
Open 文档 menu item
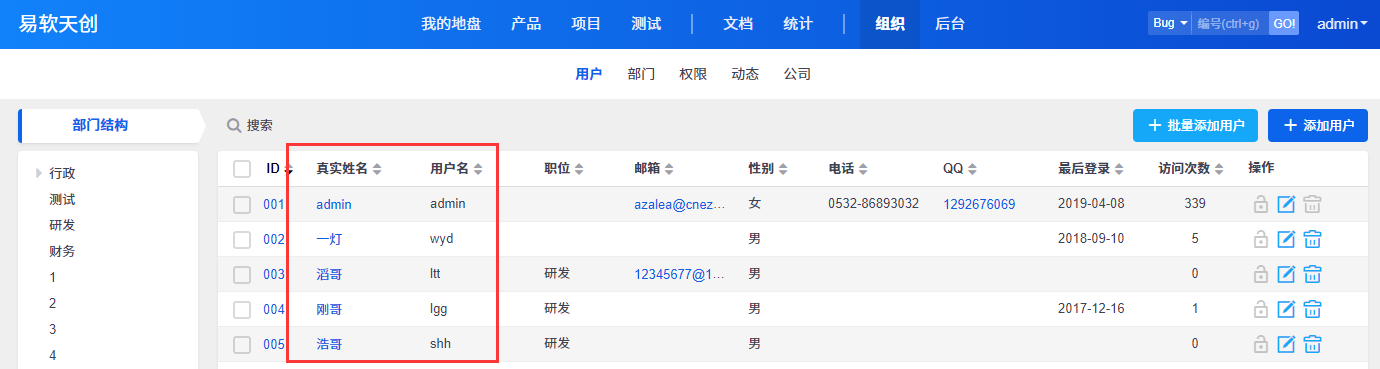(x=738, y=24)
